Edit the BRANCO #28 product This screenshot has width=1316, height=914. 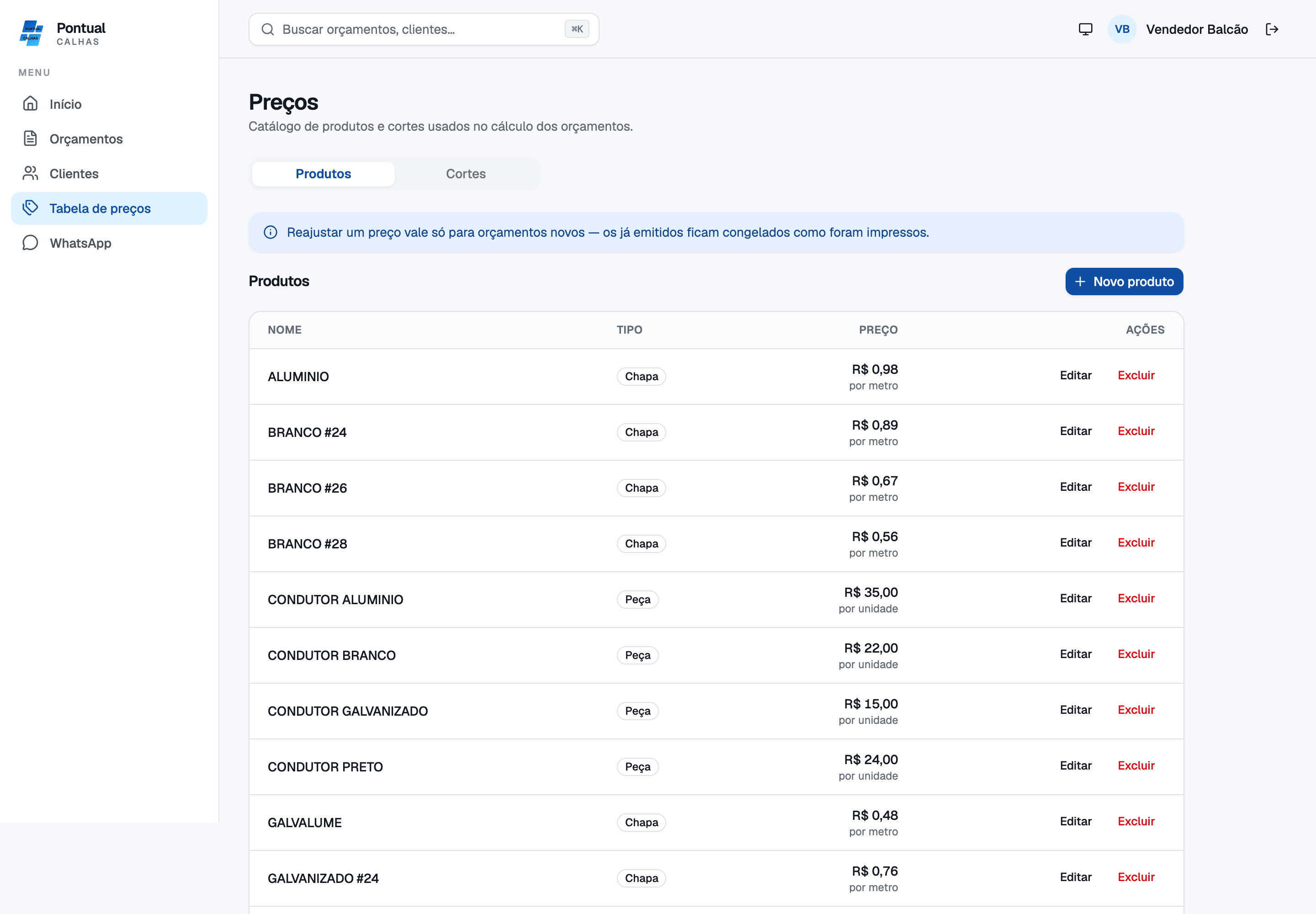click(1076, 543)
